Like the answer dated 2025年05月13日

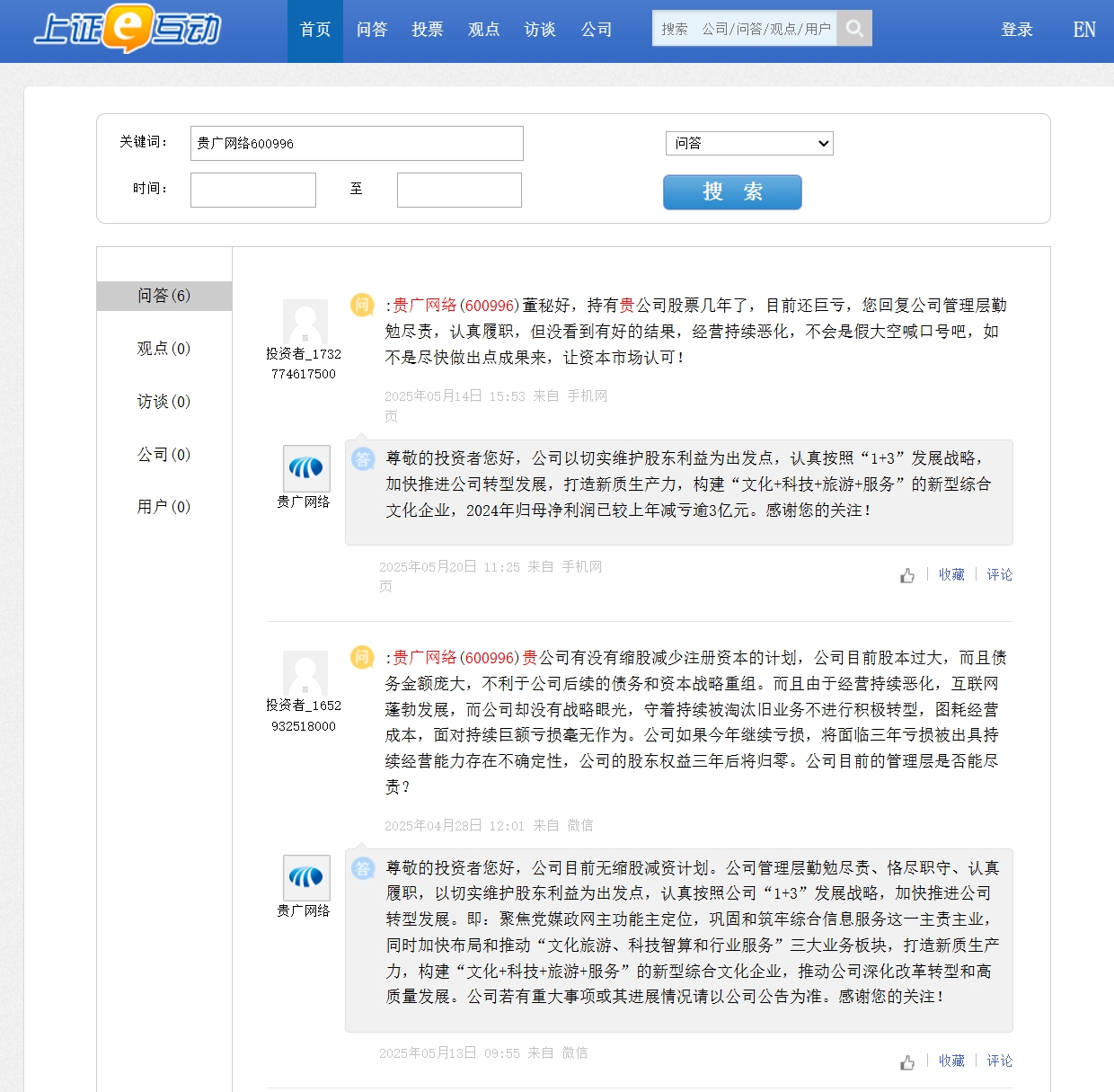(907, 1062)
